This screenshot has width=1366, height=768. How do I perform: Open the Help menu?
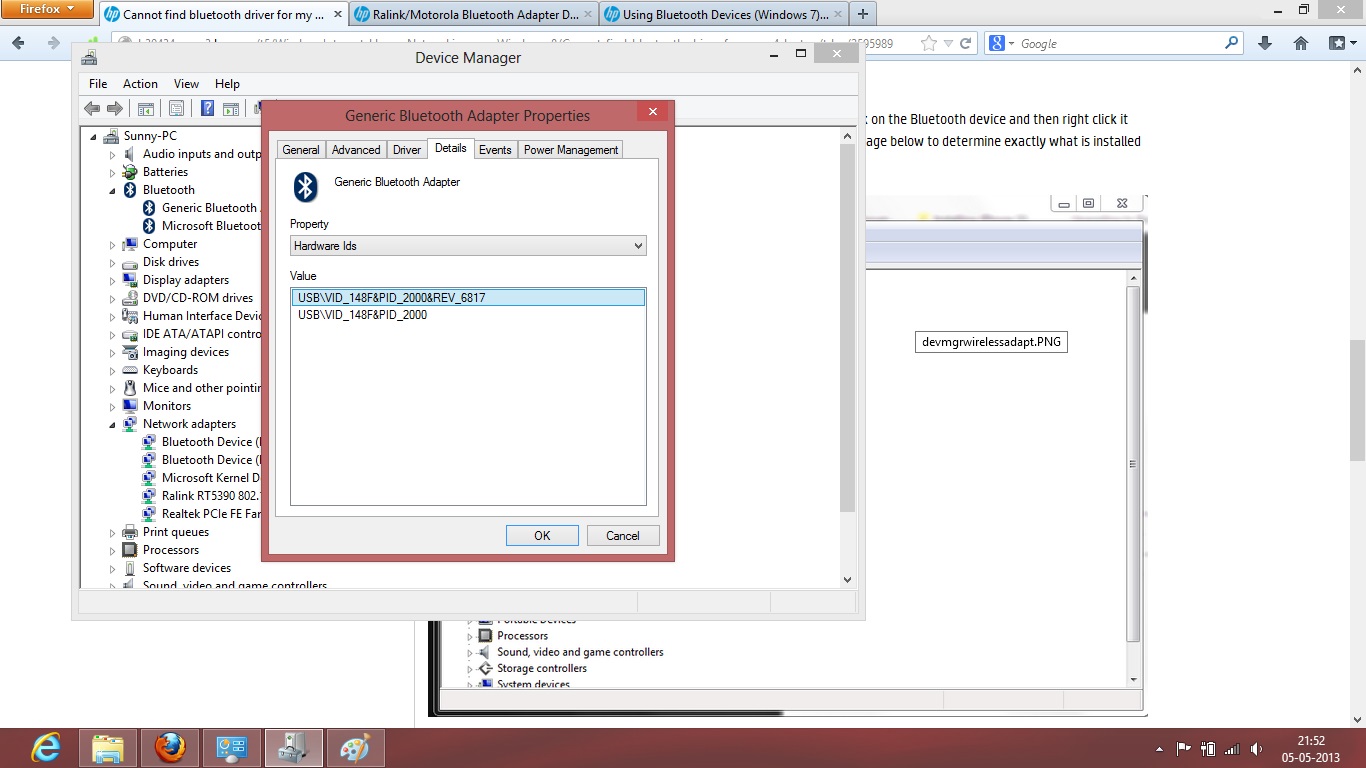227,84
